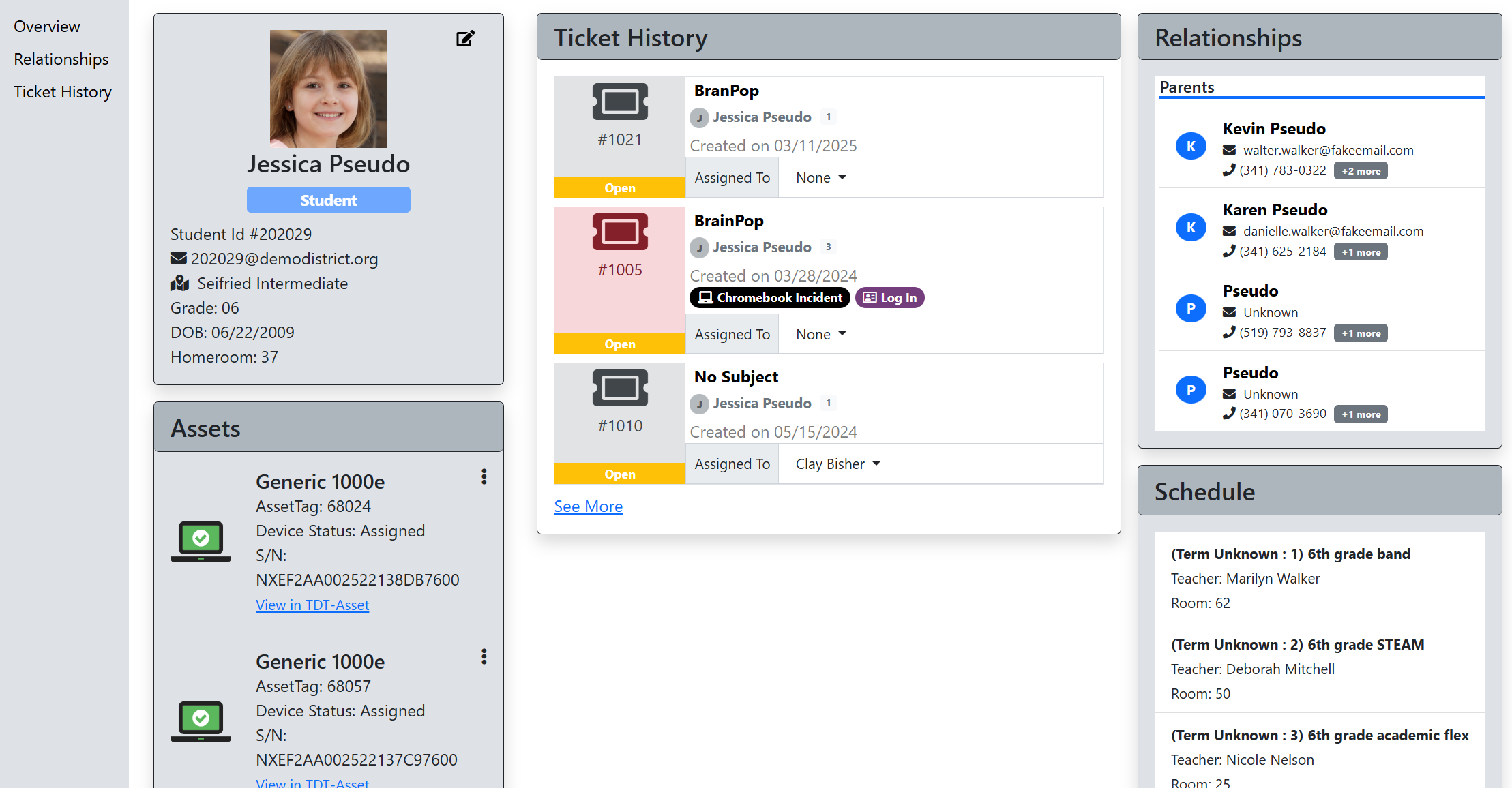Expand +1 more beside (341) 070-3690

click(1361, 414)
